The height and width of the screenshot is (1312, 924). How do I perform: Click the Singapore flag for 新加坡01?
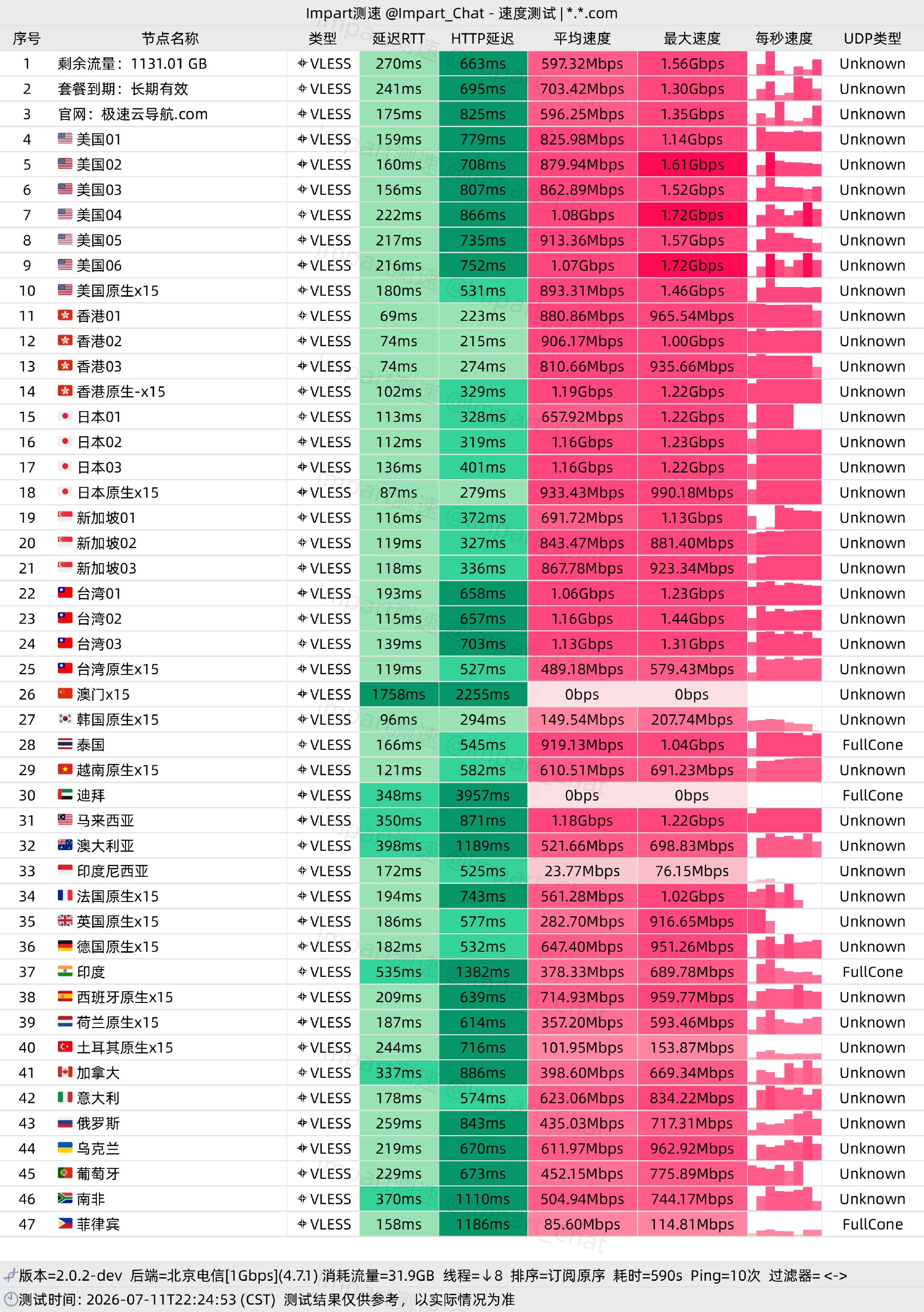pyautogui.click(x=65, y=517)
